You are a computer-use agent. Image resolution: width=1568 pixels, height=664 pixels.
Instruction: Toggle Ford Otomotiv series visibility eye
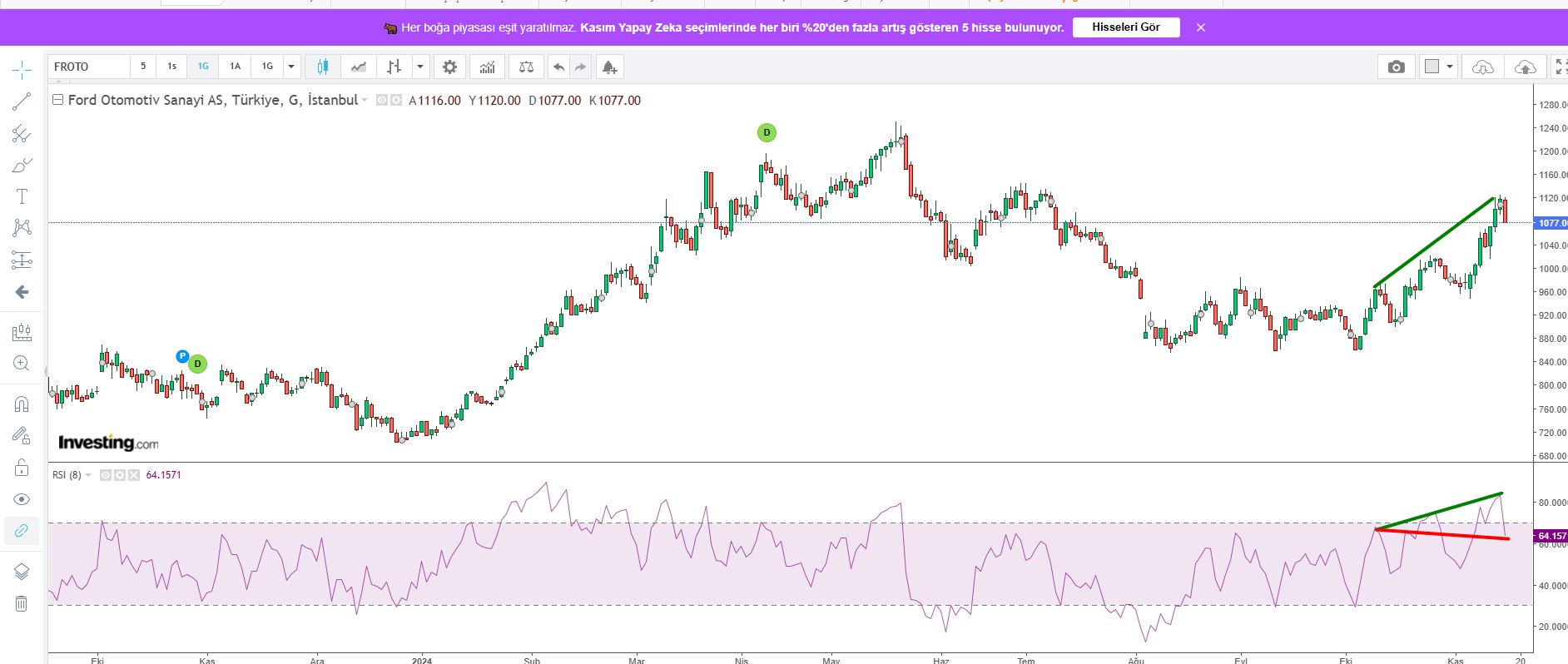pyautogui.click(x=382, y=100)
